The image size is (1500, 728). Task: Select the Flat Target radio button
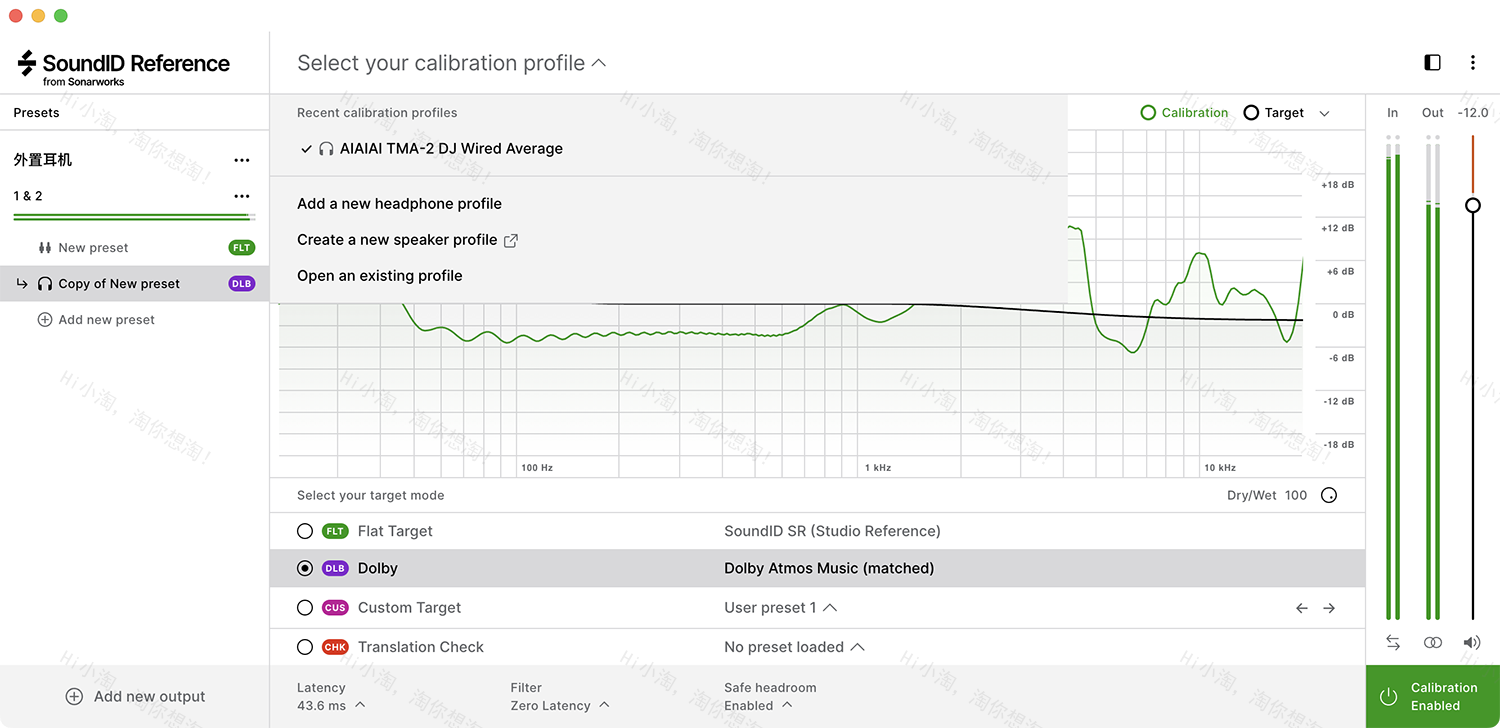click(x=305, y=531)
